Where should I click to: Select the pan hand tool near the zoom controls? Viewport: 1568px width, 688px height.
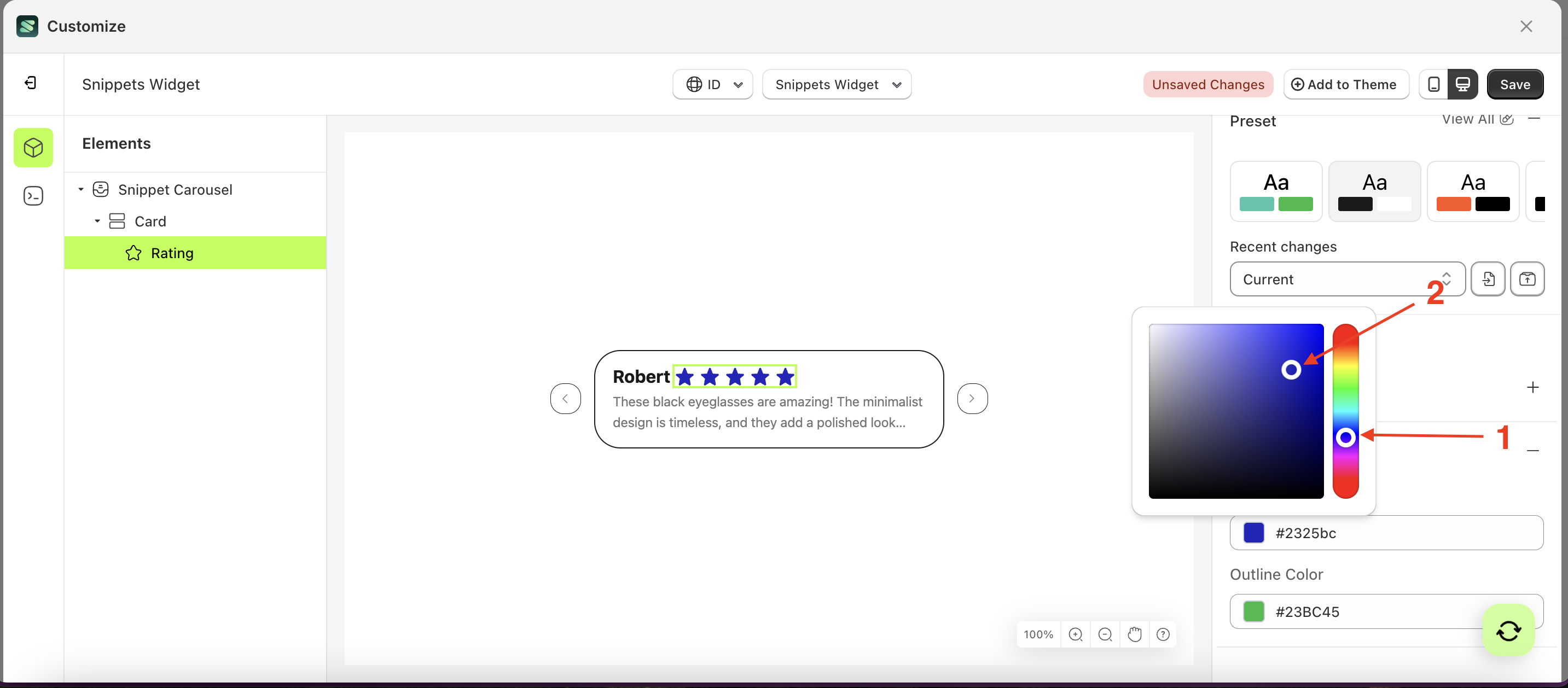(1134, 634)
